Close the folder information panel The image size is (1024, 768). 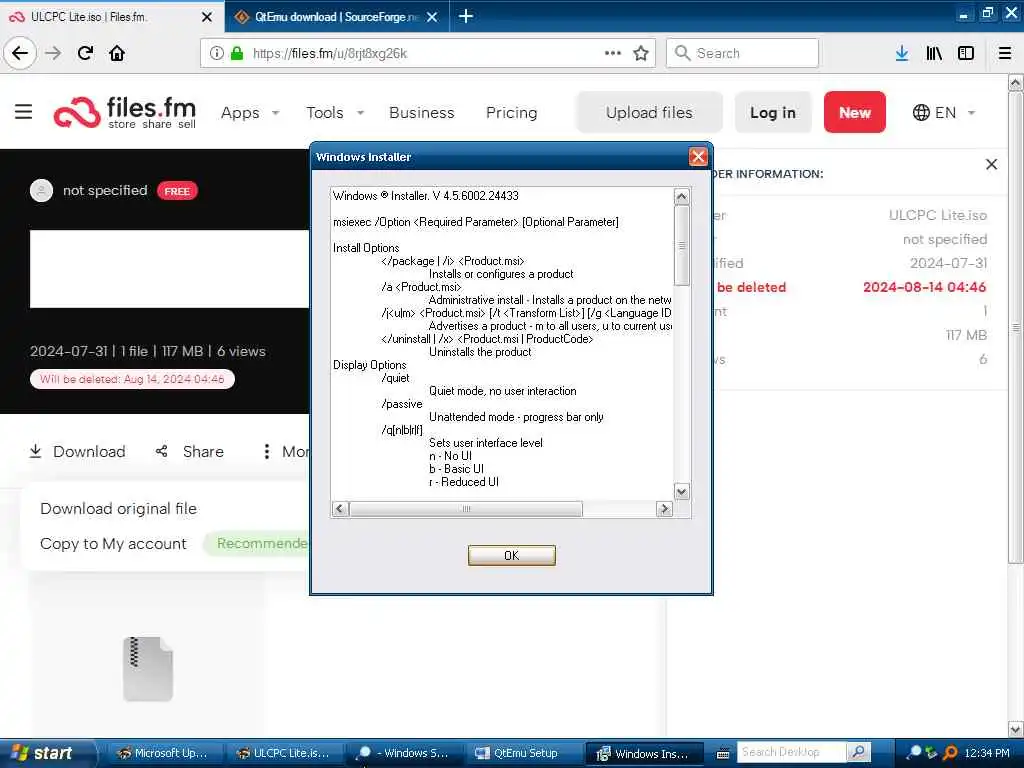(991, 165)
